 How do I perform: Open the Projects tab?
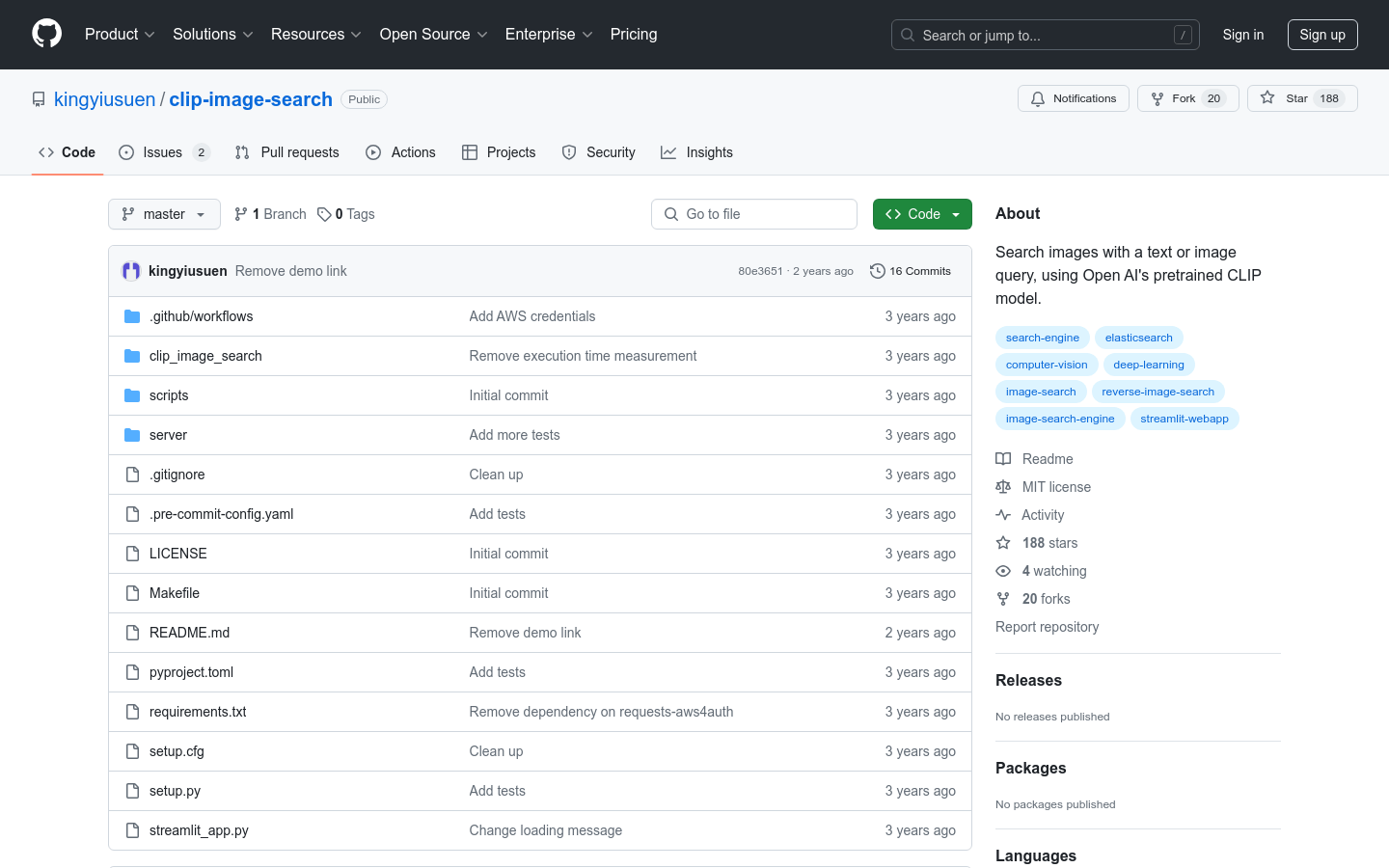tap(499, 152)
